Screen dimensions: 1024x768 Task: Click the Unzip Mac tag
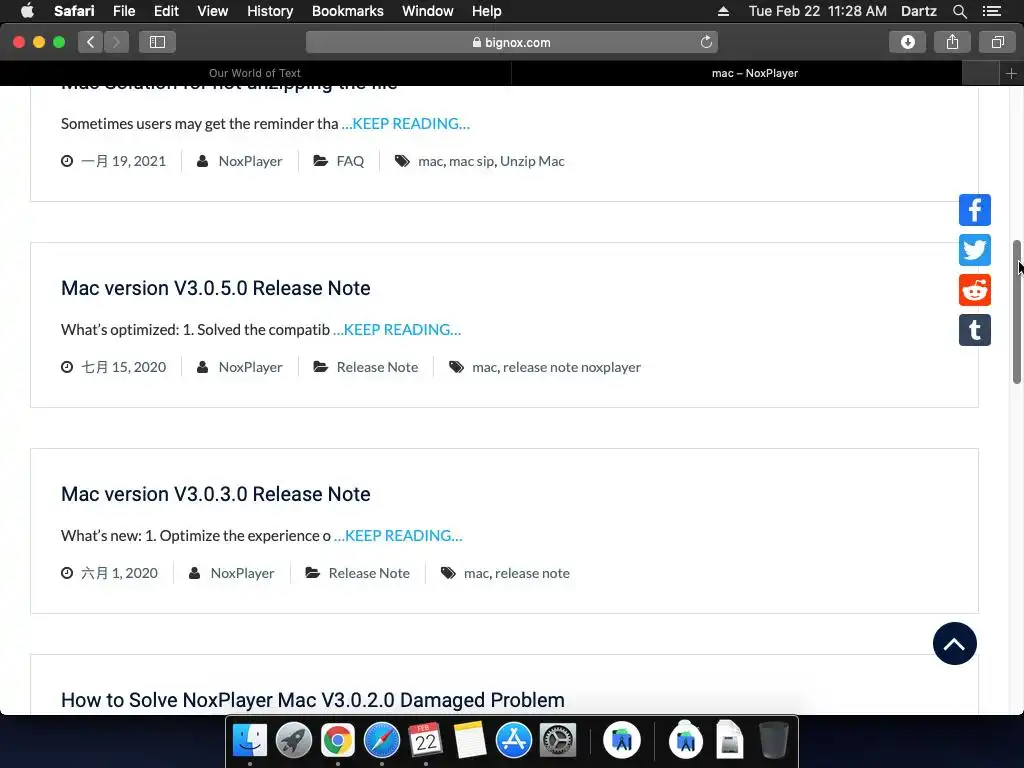pyautogui.click(x=532, y=161)
